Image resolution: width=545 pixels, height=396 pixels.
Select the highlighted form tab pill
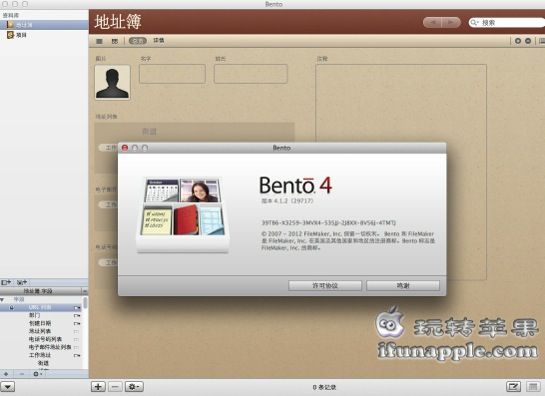[x=138, y=41]
